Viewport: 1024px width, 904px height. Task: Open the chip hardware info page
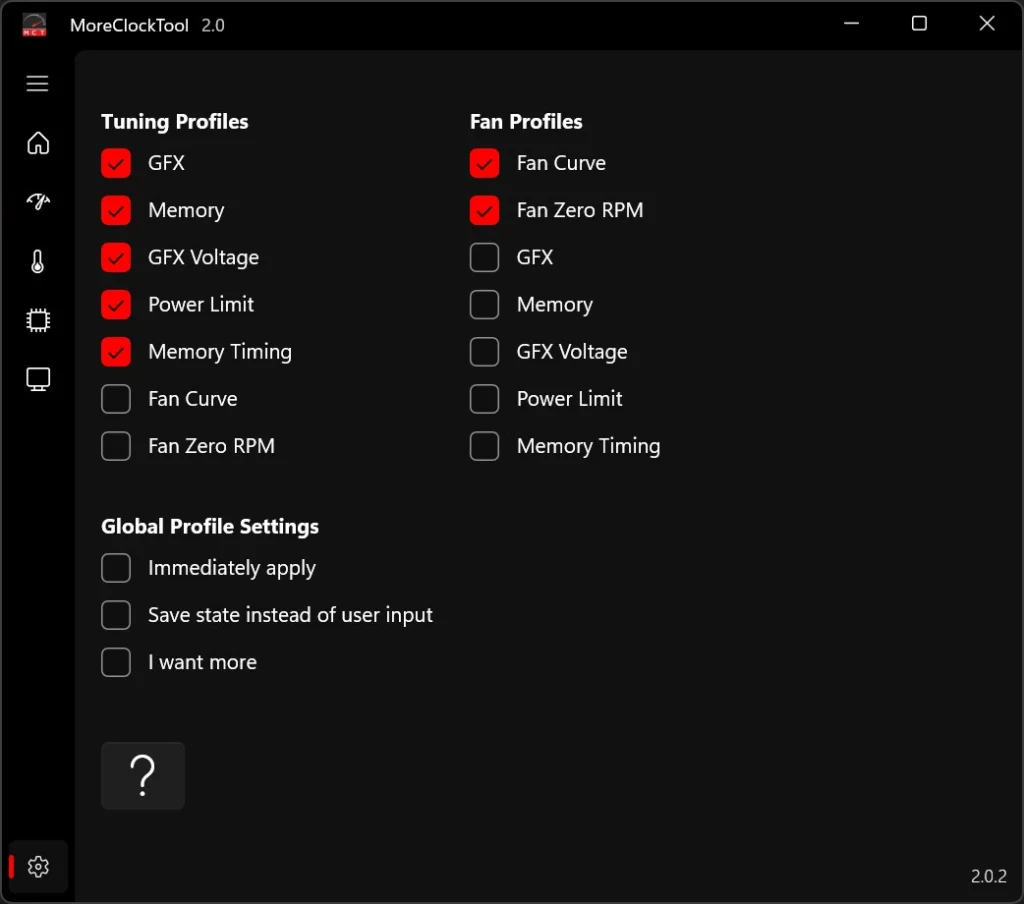[38, 321]
